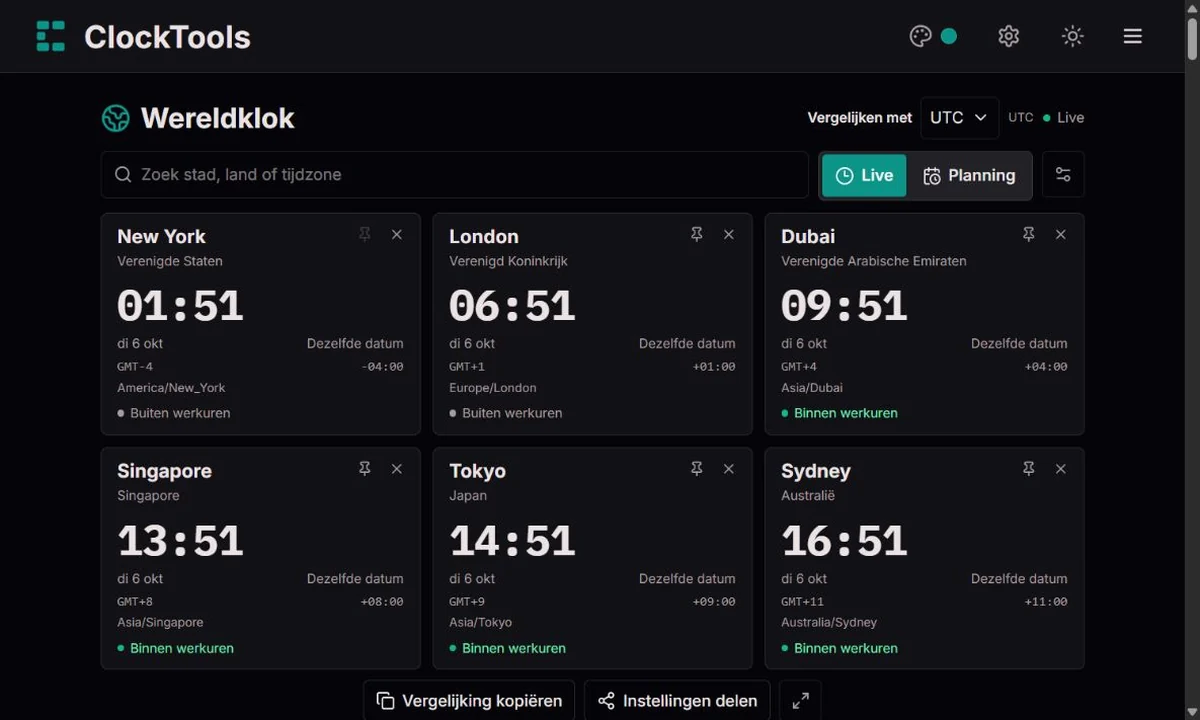Viewport: 1200px width, 720px height.
Task: Remove the Tokyo clock card
Action: pyautogui.click(x=729, y=469)
